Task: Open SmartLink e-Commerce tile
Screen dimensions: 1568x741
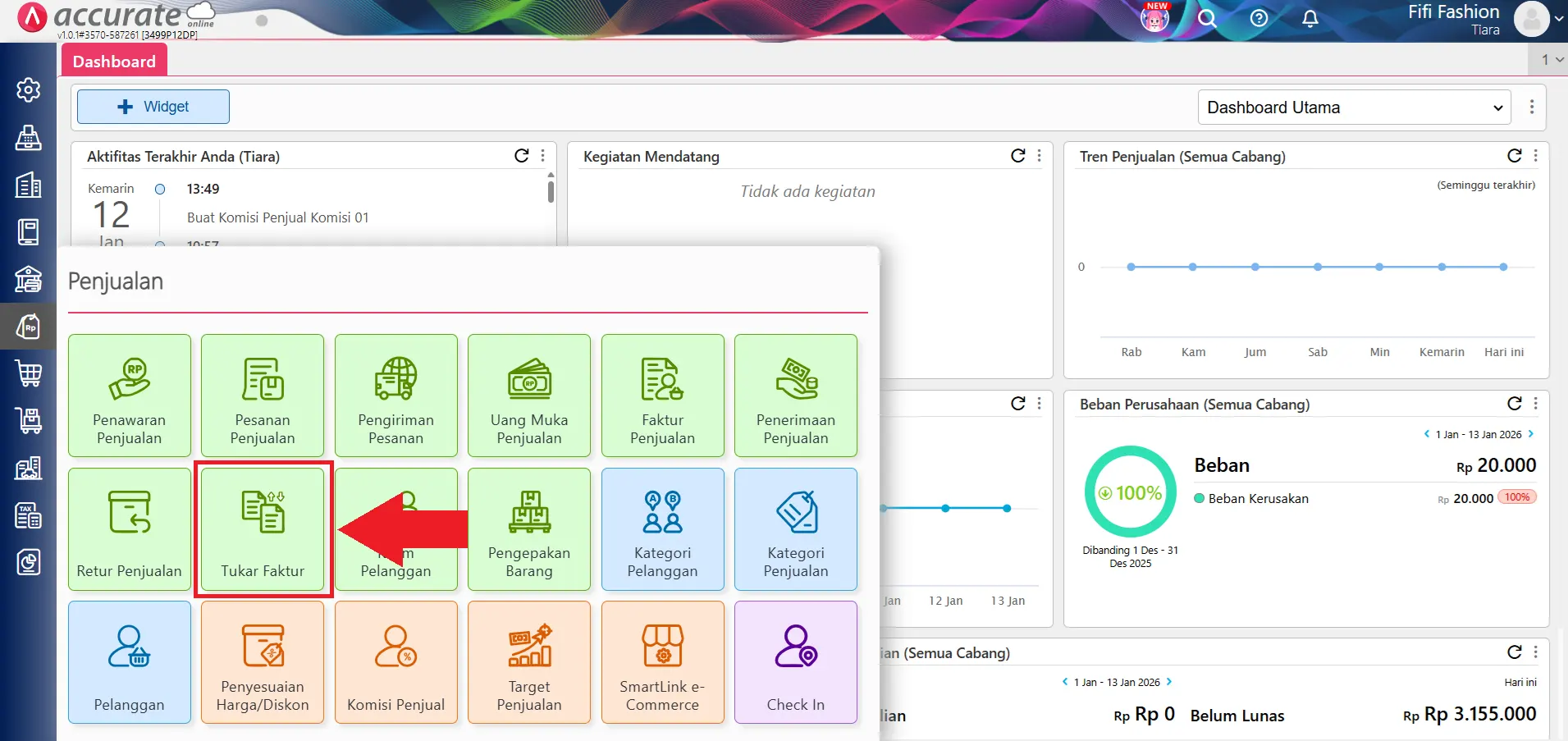Action: point(662,662)
